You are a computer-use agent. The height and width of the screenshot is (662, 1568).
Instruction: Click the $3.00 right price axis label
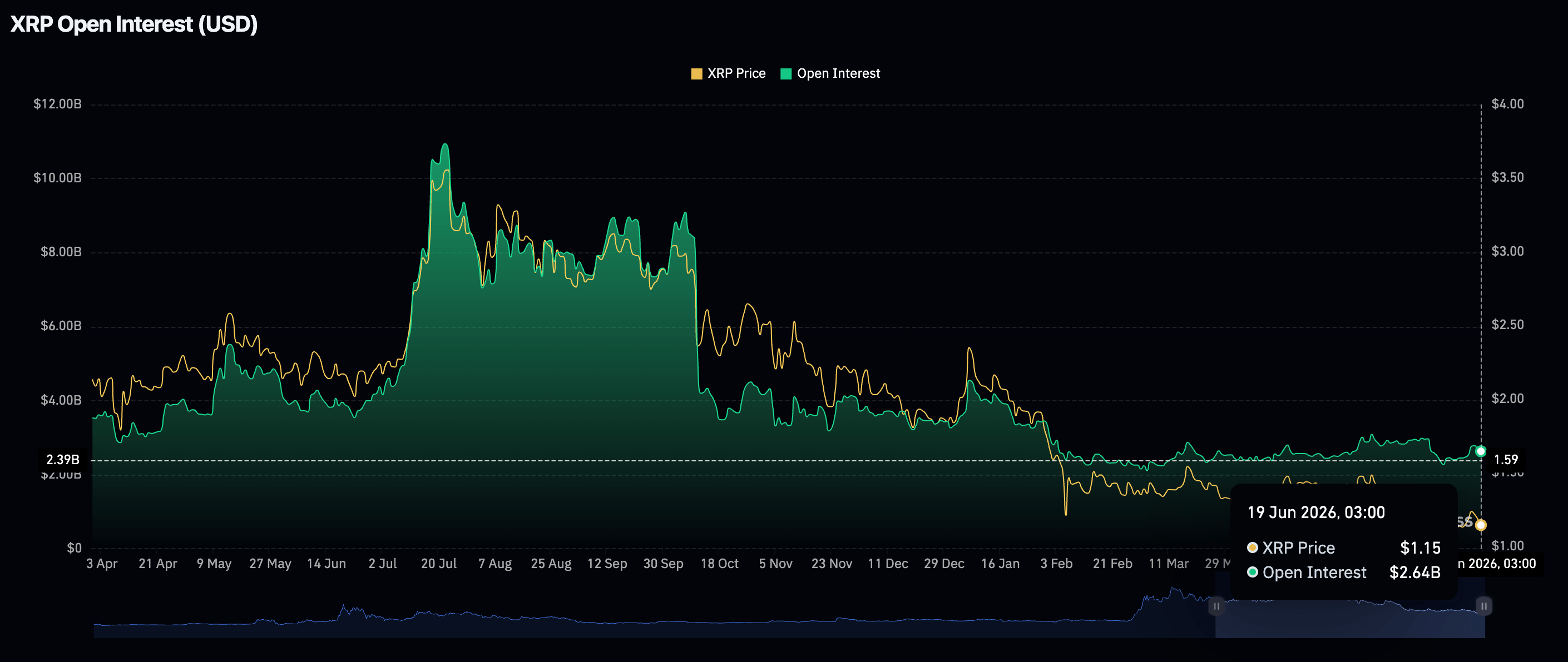[x=1507, y=251]
